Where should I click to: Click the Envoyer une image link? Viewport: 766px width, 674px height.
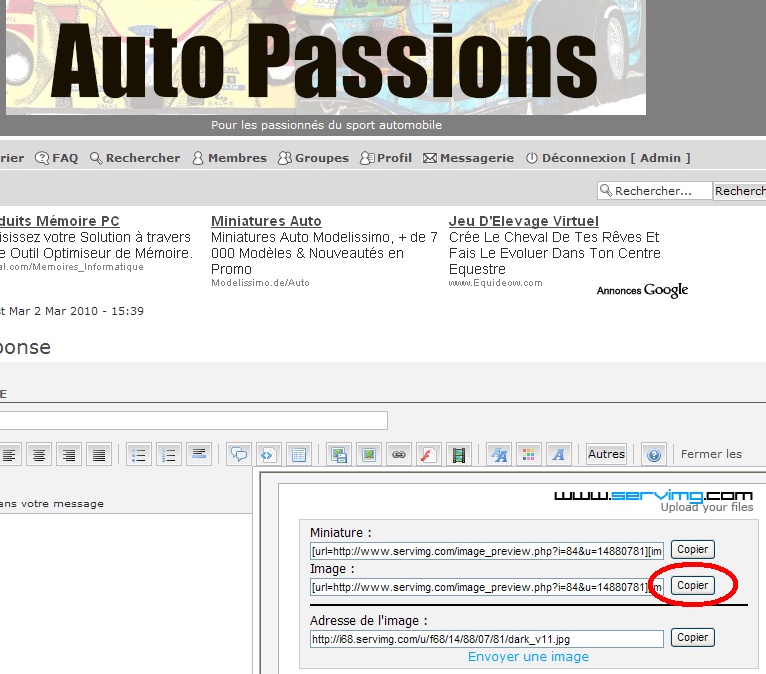pos(529,657)
